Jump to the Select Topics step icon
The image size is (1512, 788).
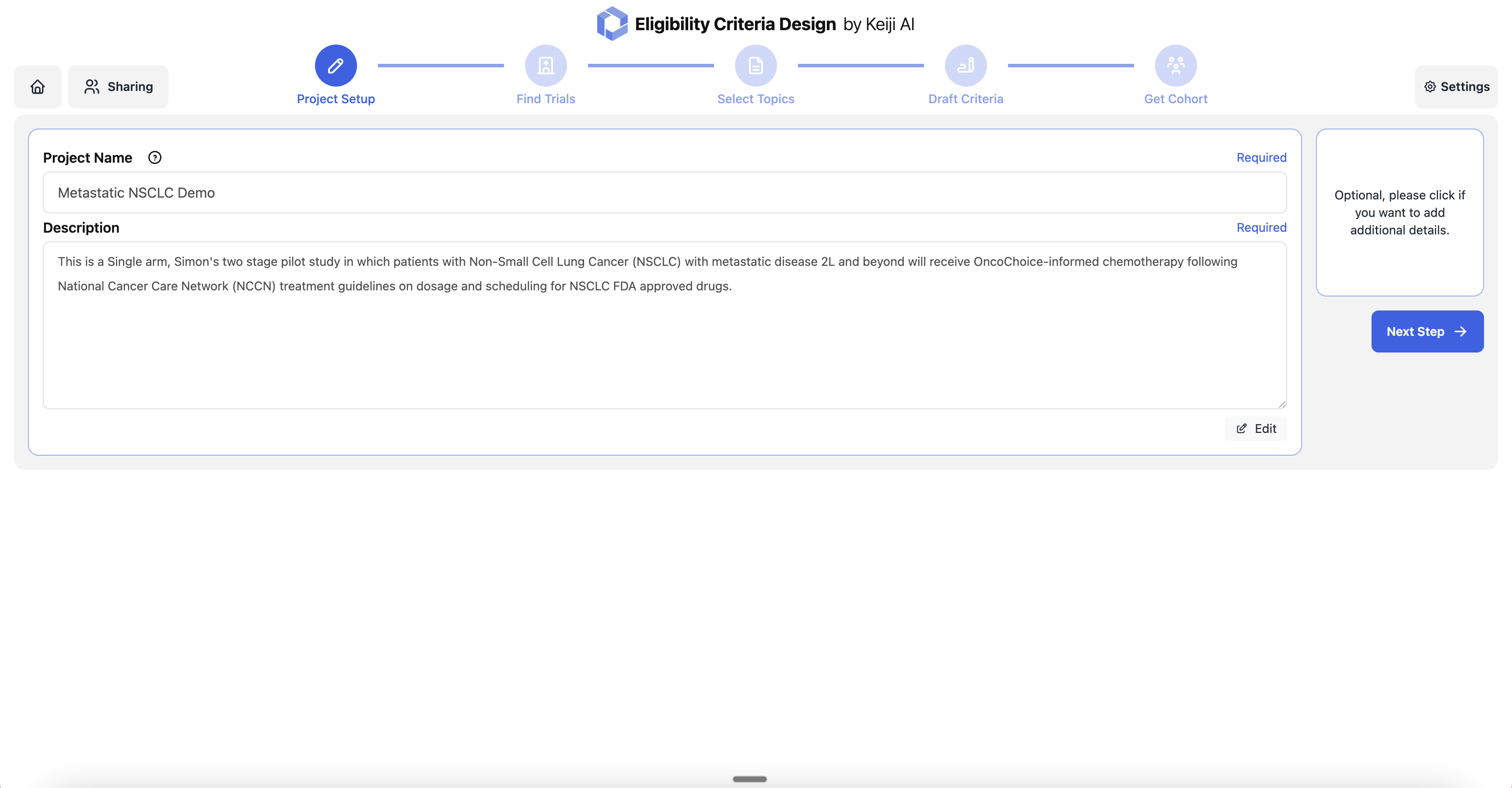click(x=756, y=66)
